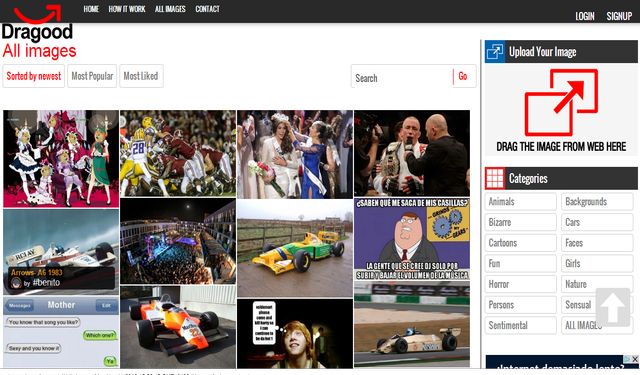Close the advertisement with the X icon
The height and width of the screenshot is (375, 640).
tap(635, 359)
